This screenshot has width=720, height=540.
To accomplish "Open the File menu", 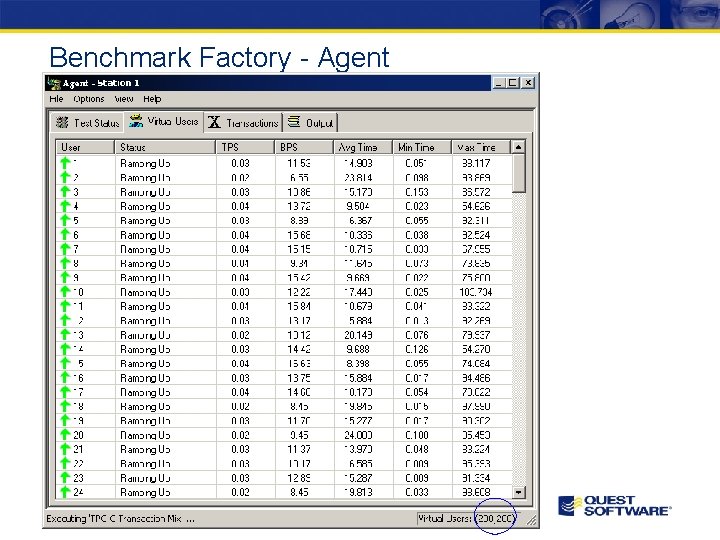I will click(56, 99).
